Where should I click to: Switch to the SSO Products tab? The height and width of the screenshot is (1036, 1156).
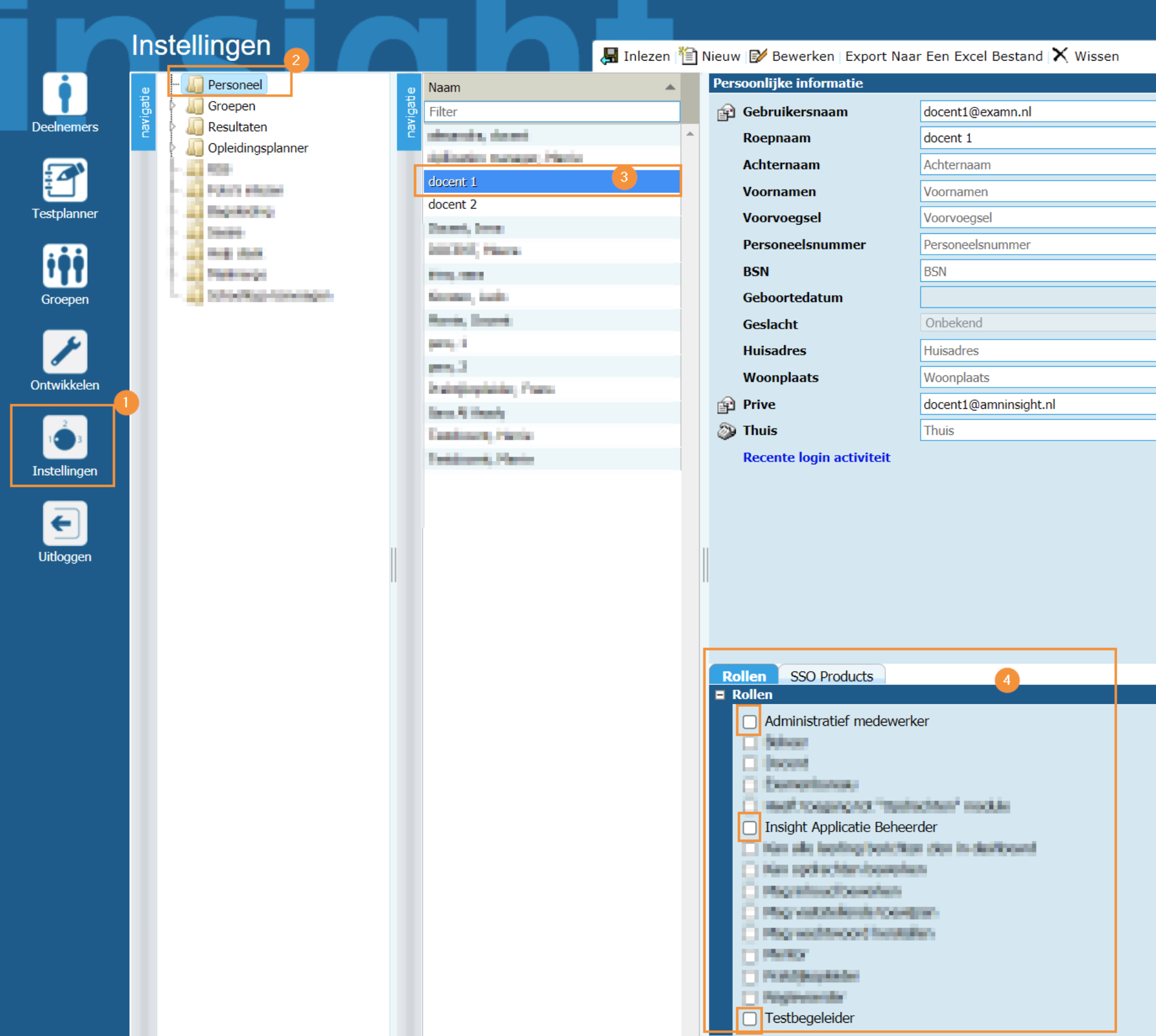831,676
